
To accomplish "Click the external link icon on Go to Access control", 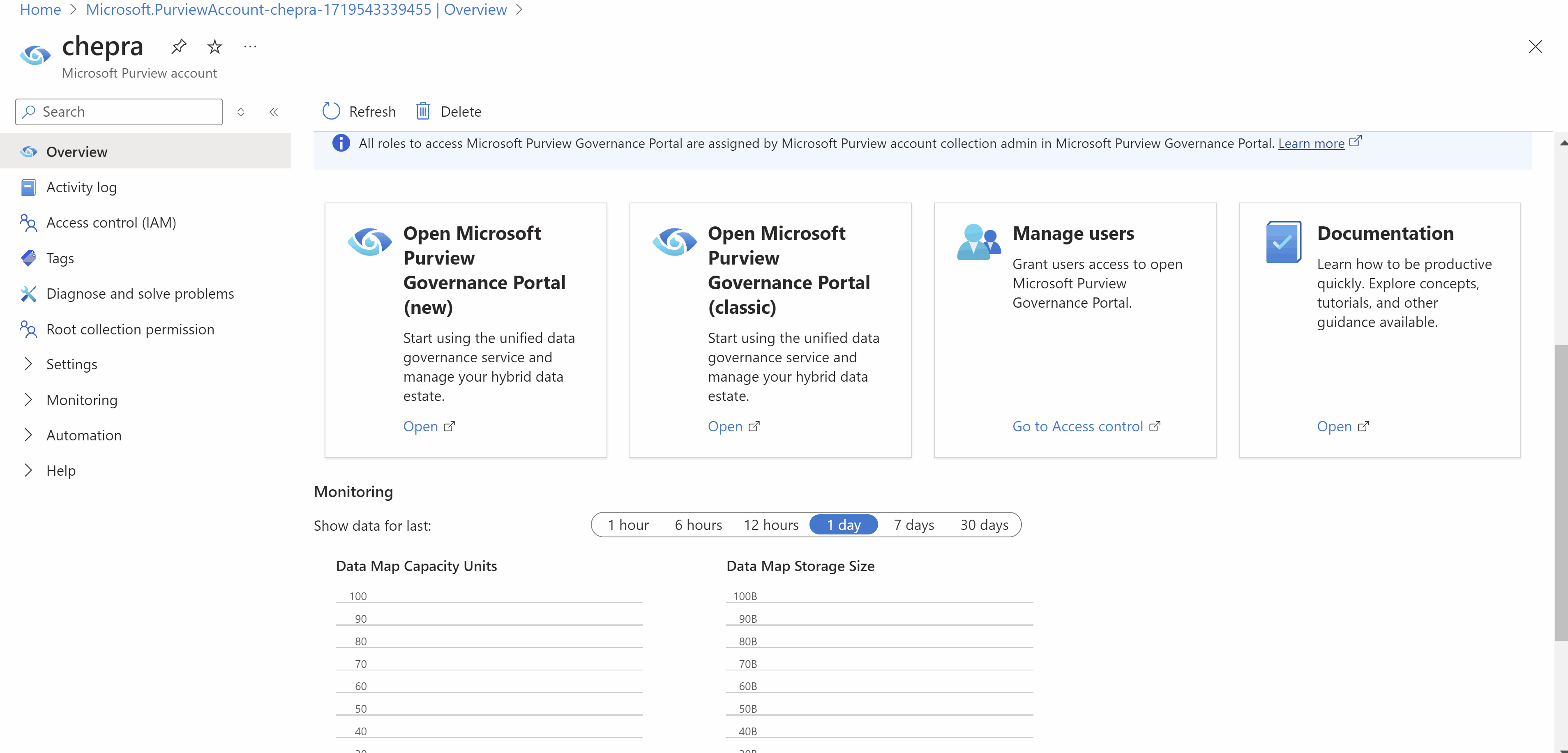I will [1155, 427].
